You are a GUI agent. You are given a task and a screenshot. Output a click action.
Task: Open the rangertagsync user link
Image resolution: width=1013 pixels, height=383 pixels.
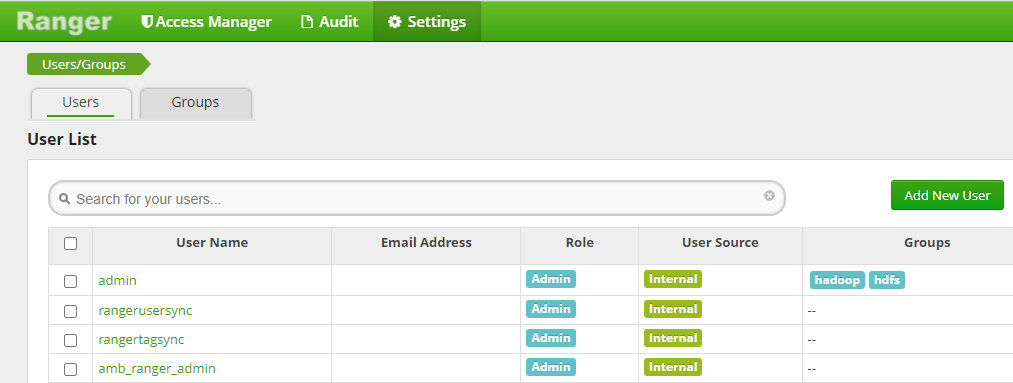pyautogui.click(x=141, y=340)
